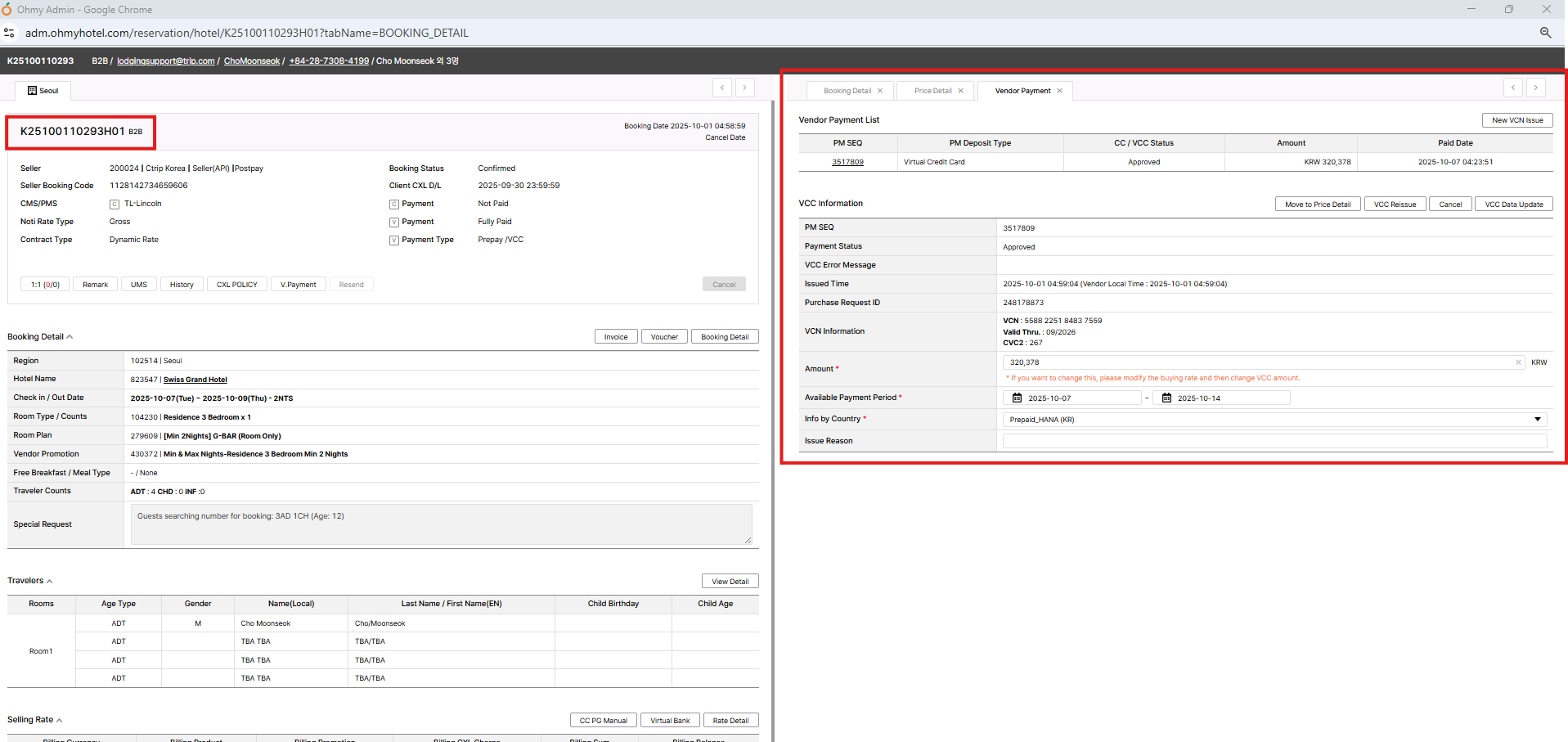Open calendar for payment period end date
This screenshot has width=1568, height=742.
pos(1166,398)
